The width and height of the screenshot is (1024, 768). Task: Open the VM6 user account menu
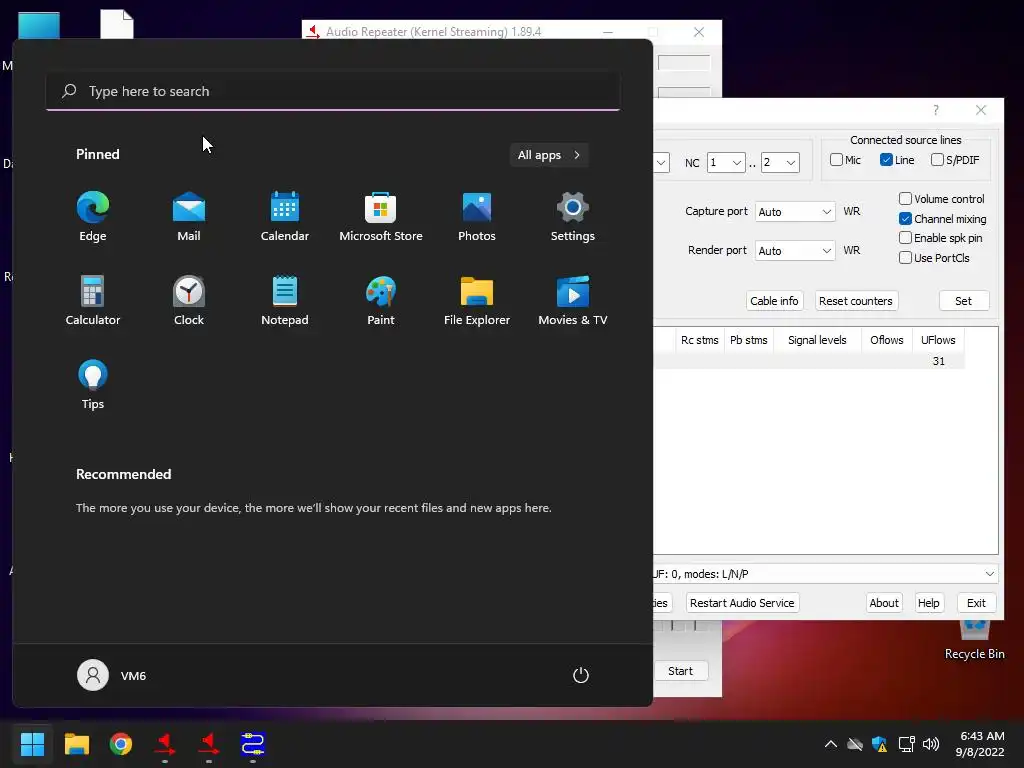click(112, 675)
